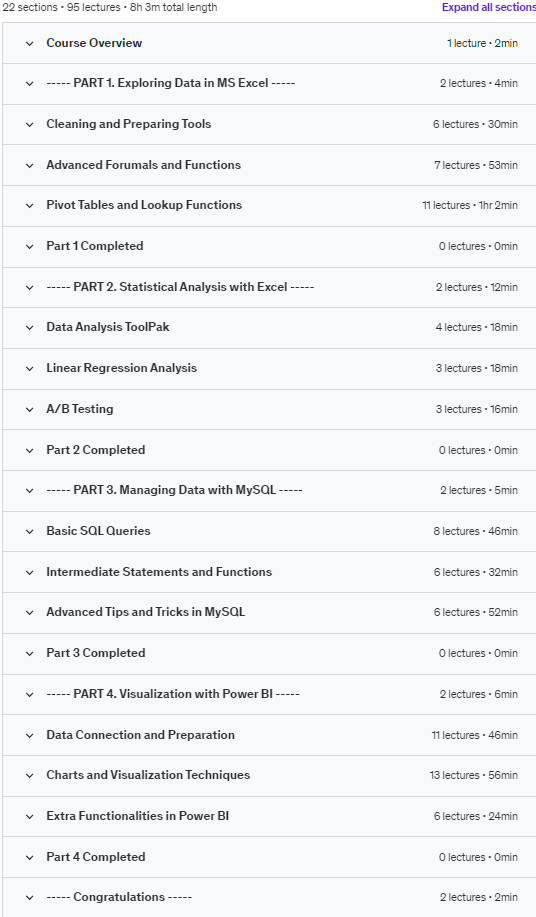Select the Basic SQL Queries title

tap(98, 531)
